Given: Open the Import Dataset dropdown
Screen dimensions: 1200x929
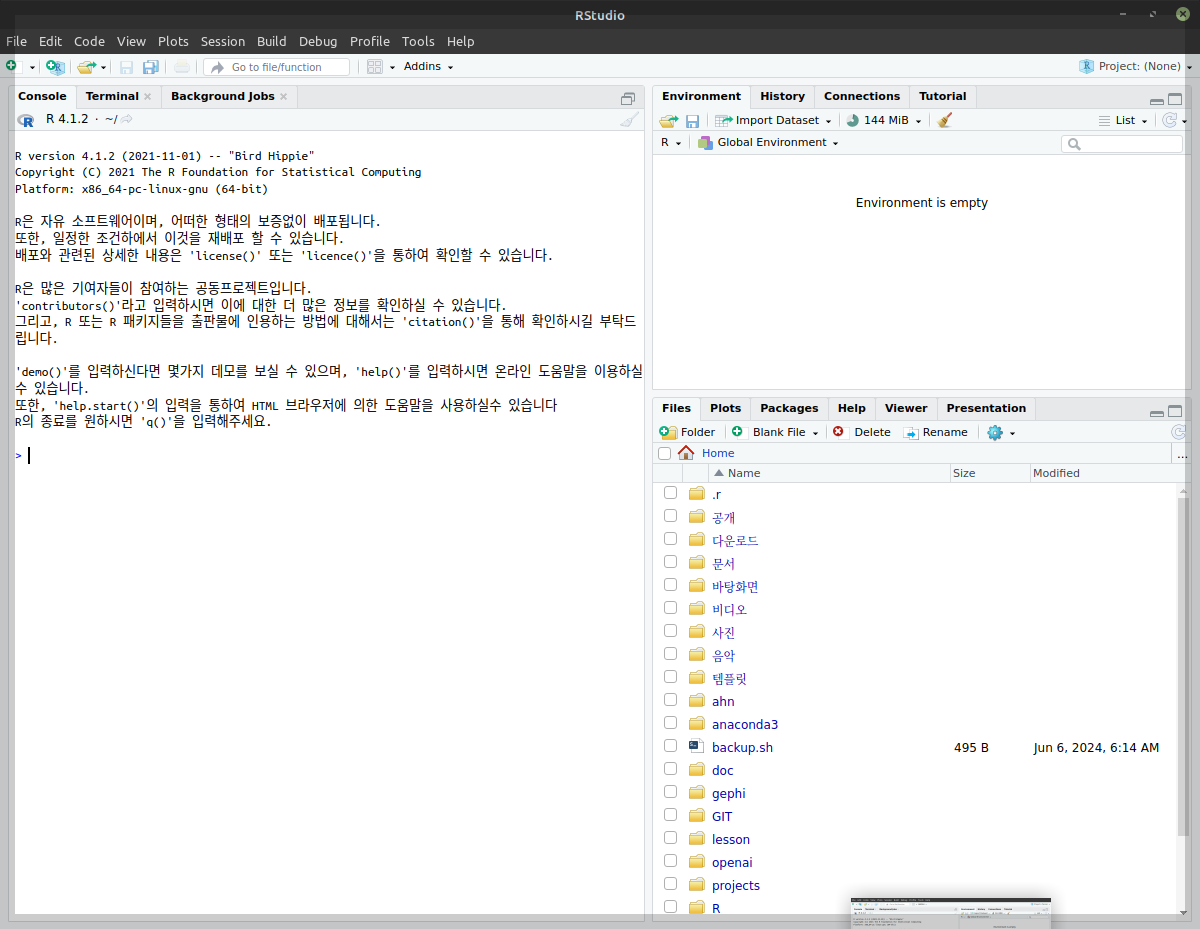Looking at the screenshot, I should click(774, 120).
